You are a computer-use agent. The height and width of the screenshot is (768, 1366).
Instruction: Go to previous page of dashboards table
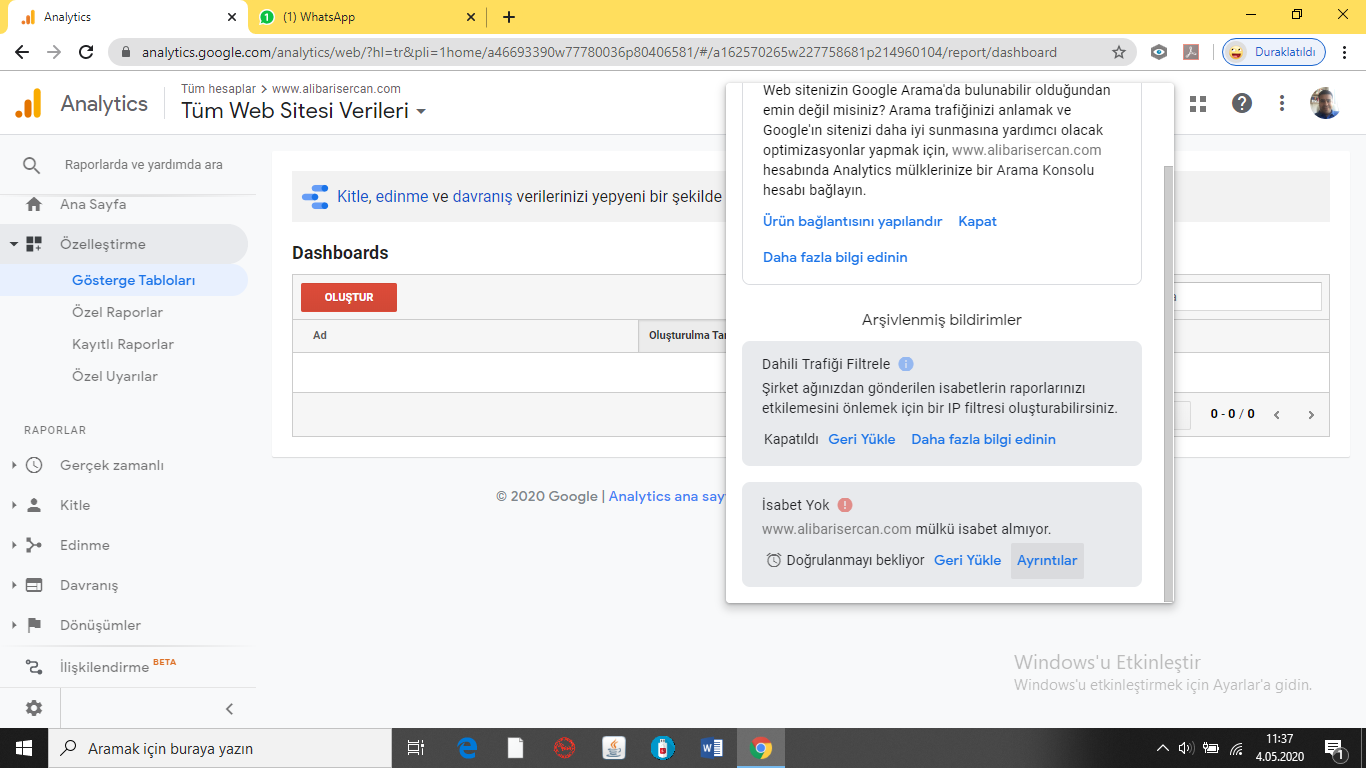click(x=1277, y=414)
